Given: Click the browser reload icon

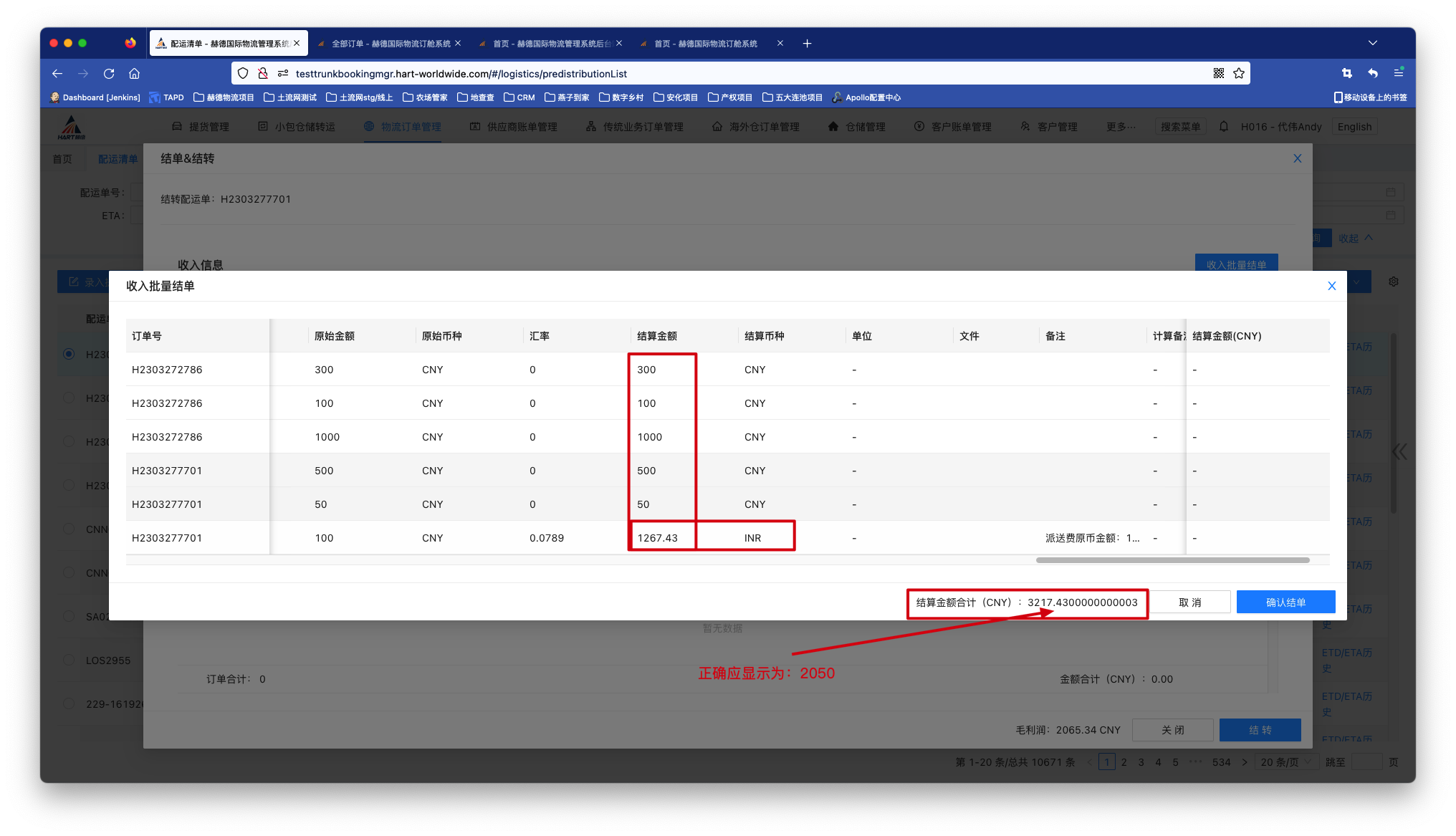Looking at the screenshot, I should [x=109, y=74].
